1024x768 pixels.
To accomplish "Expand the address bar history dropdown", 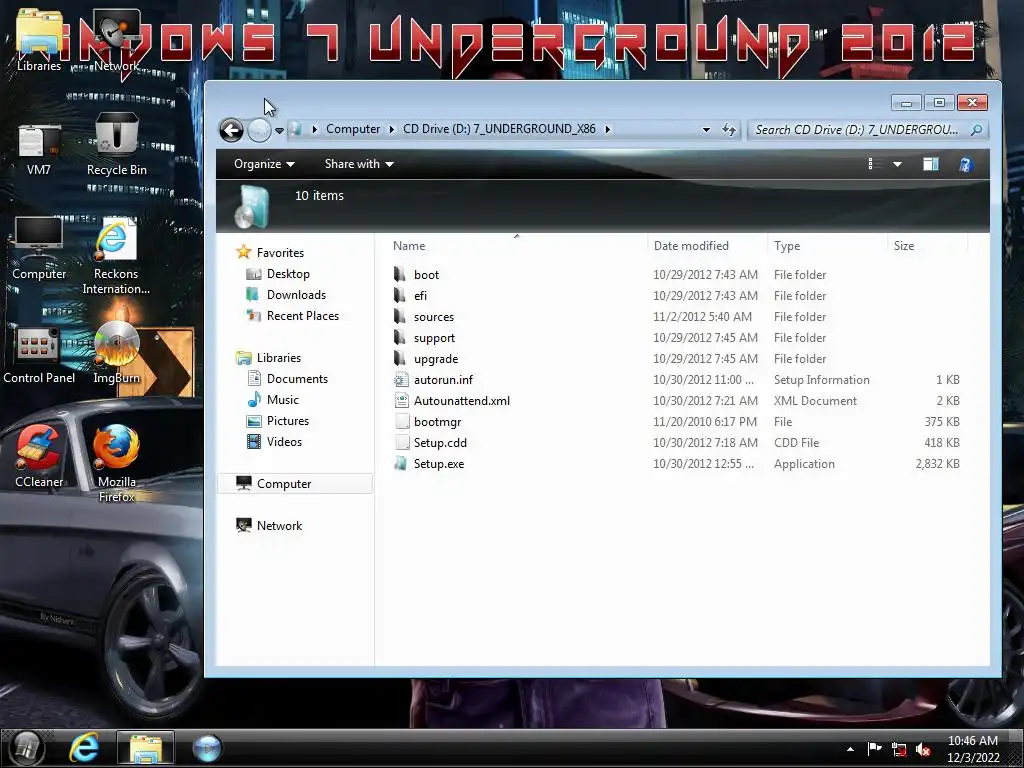I will point(706,129).
